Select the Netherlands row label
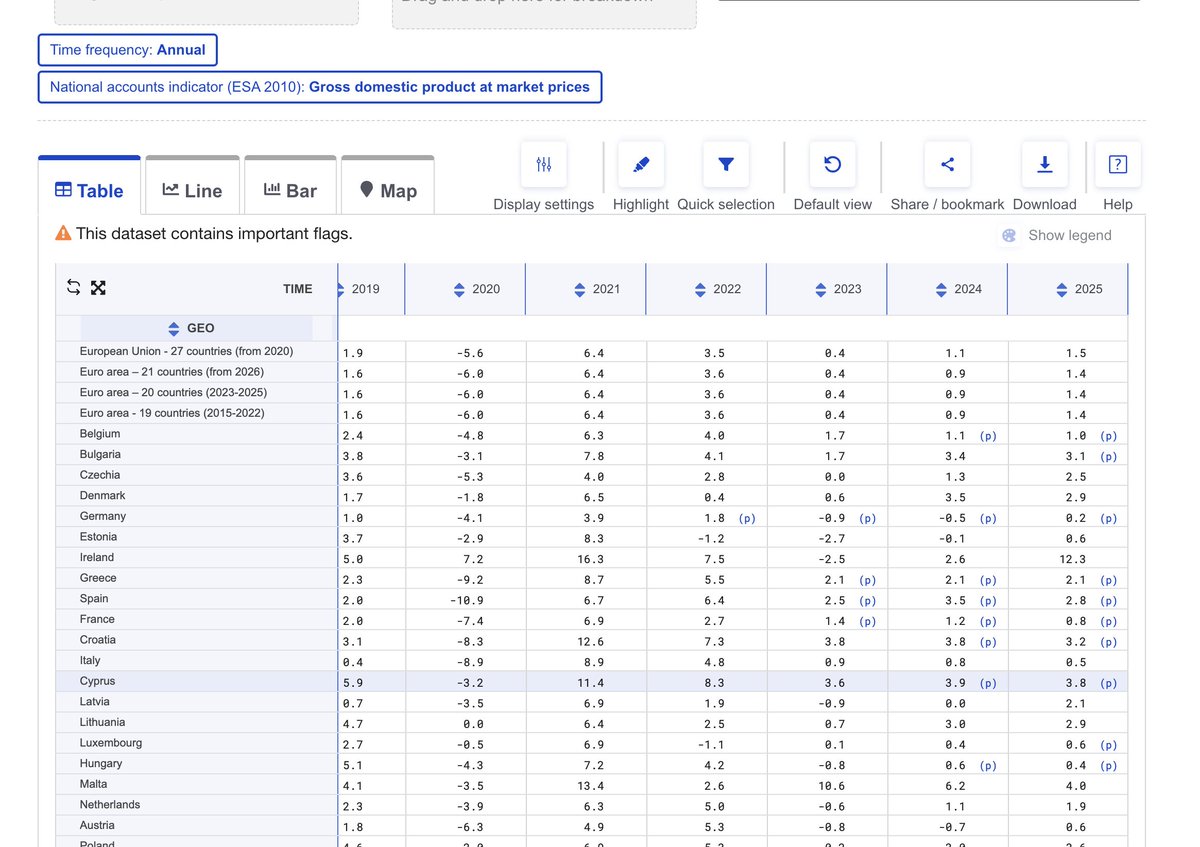This screenshot has width=1200, height=847. (x=110, y=805)
